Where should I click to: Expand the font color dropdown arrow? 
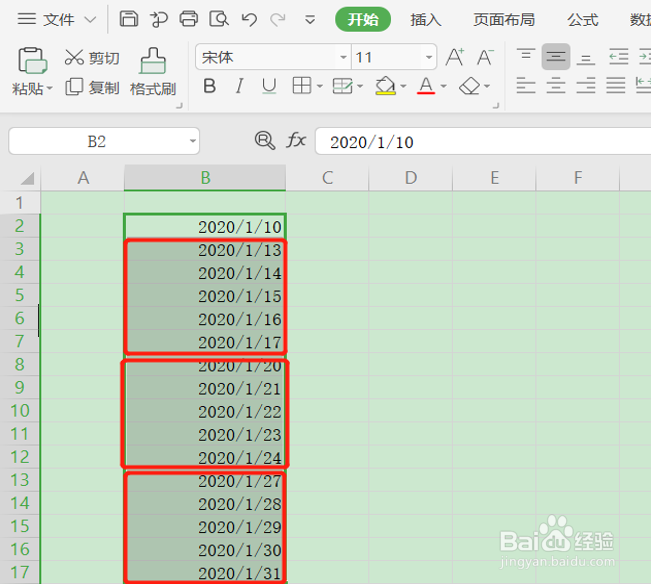(x=443, y=86)
